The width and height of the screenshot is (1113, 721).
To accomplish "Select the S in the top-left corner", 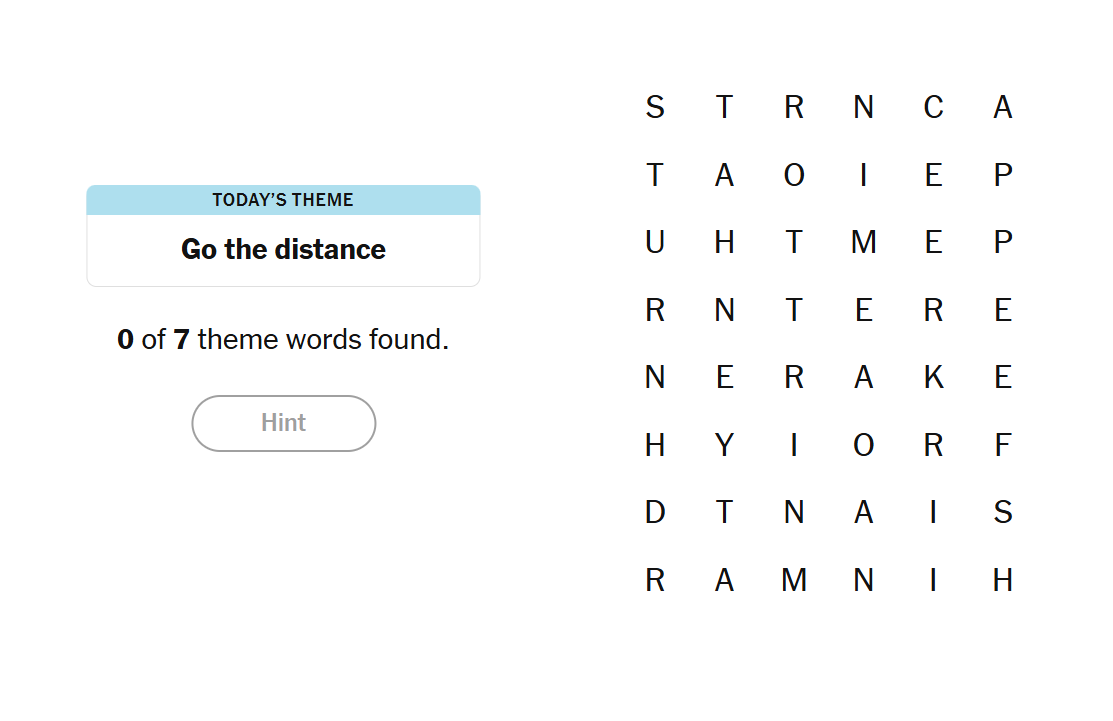I will (655, 107).
